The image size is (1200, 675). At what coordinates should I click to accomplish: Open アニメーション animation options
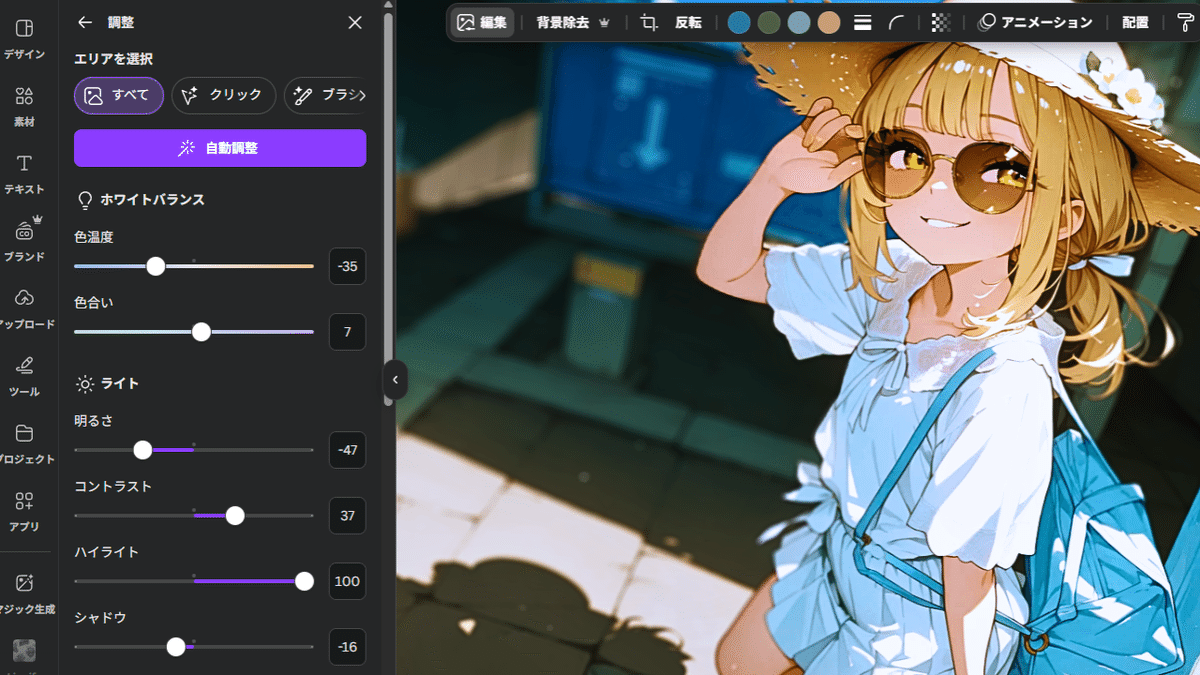(1034, 22)
